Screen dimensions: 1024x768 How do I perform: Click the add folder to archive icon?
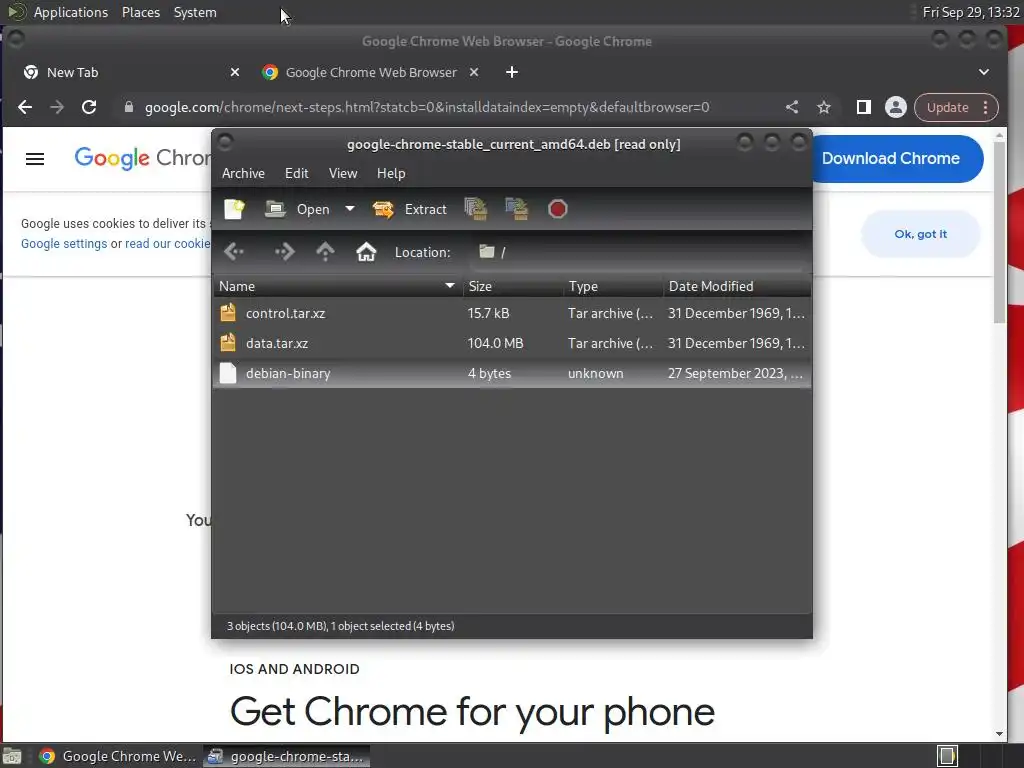(517, 209)
